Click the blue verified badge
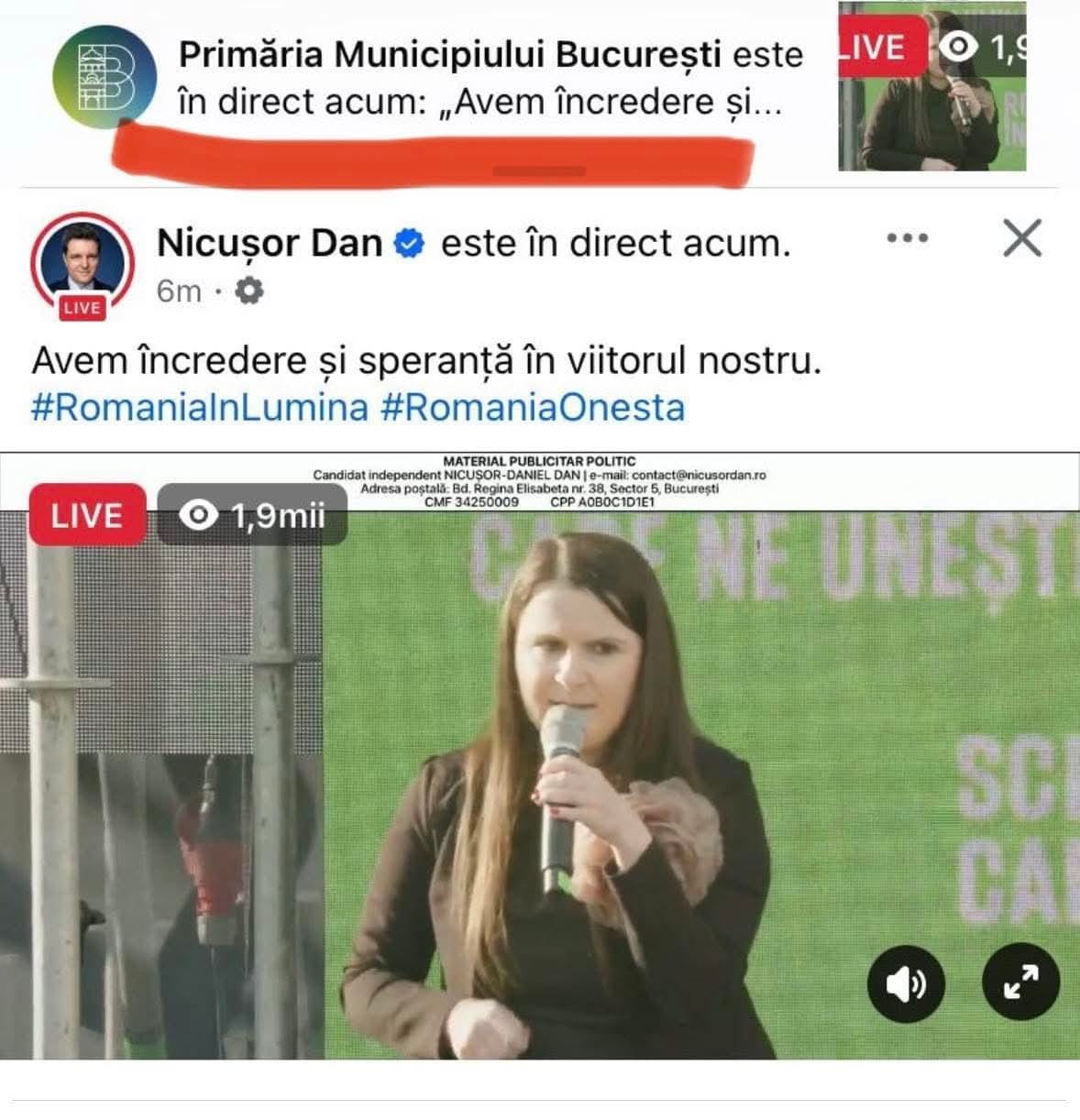This screenshot has width=1080, height=1120. pos(409,244)
